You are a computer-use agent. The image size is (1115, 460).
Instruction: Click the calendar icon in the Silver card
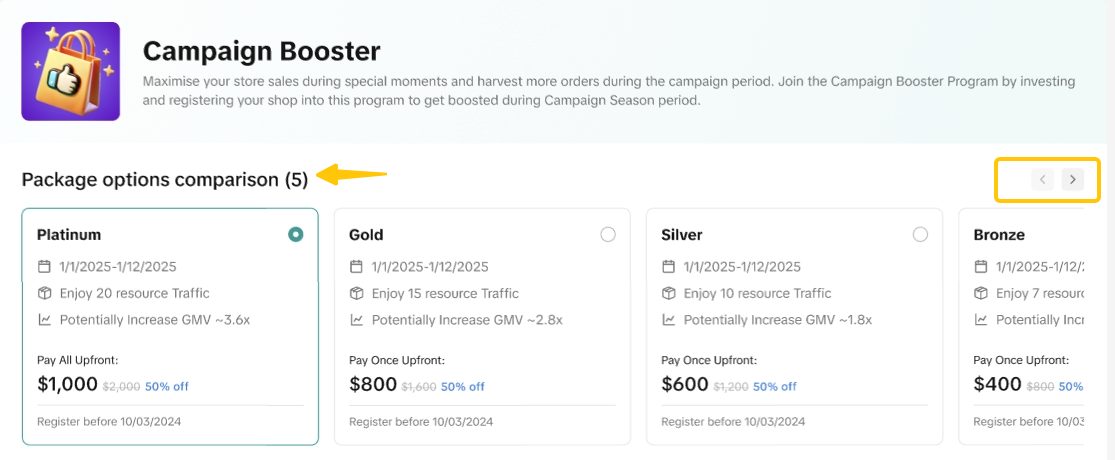coord(668,267)
